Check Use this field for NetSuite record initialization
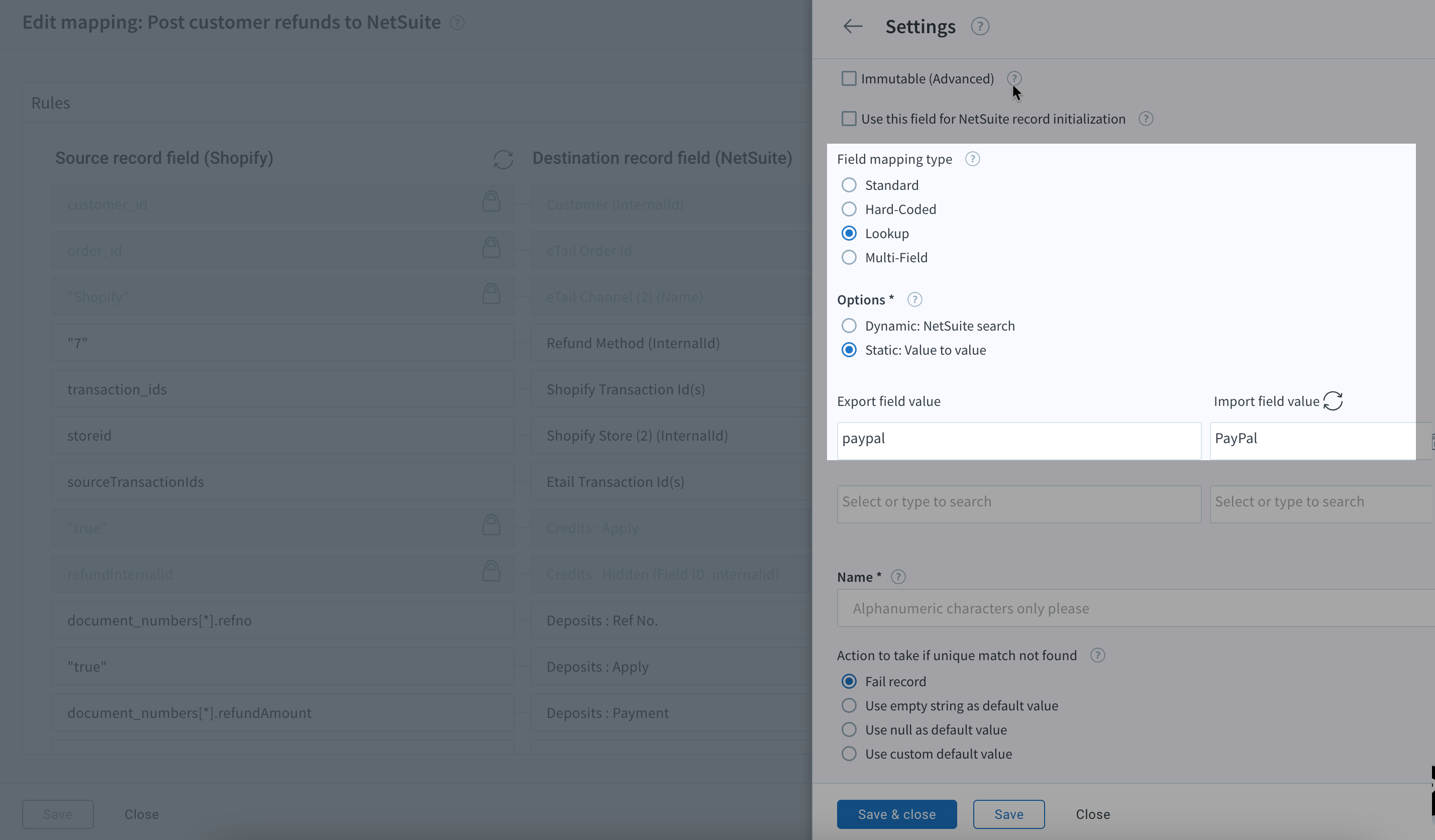Screen dimensions: 1435x840 click(x=849, y=119)
